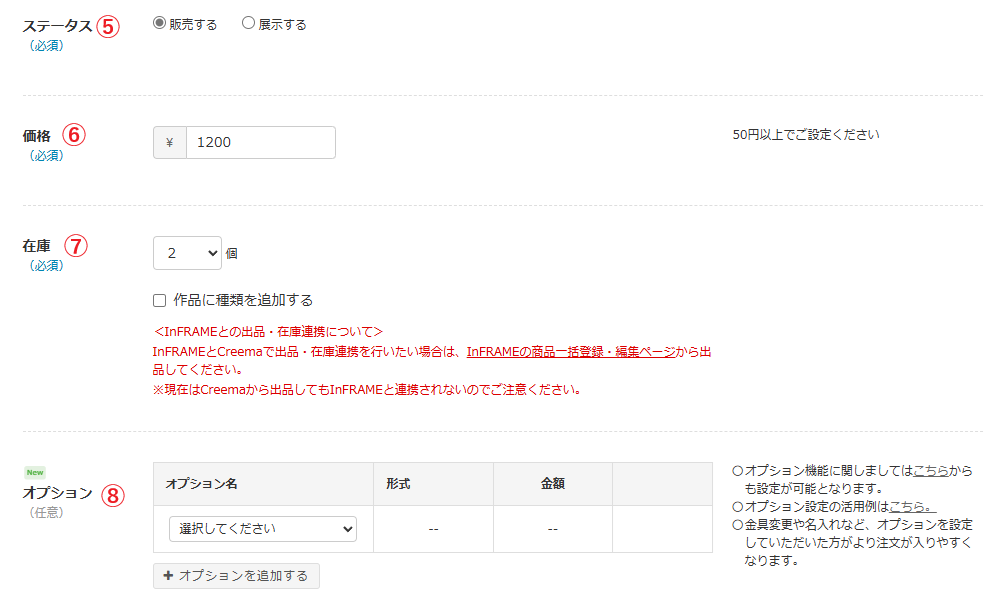Click the ¥ currency symbol prefix
Screen dimensions: 992x613
click(170, 142)
